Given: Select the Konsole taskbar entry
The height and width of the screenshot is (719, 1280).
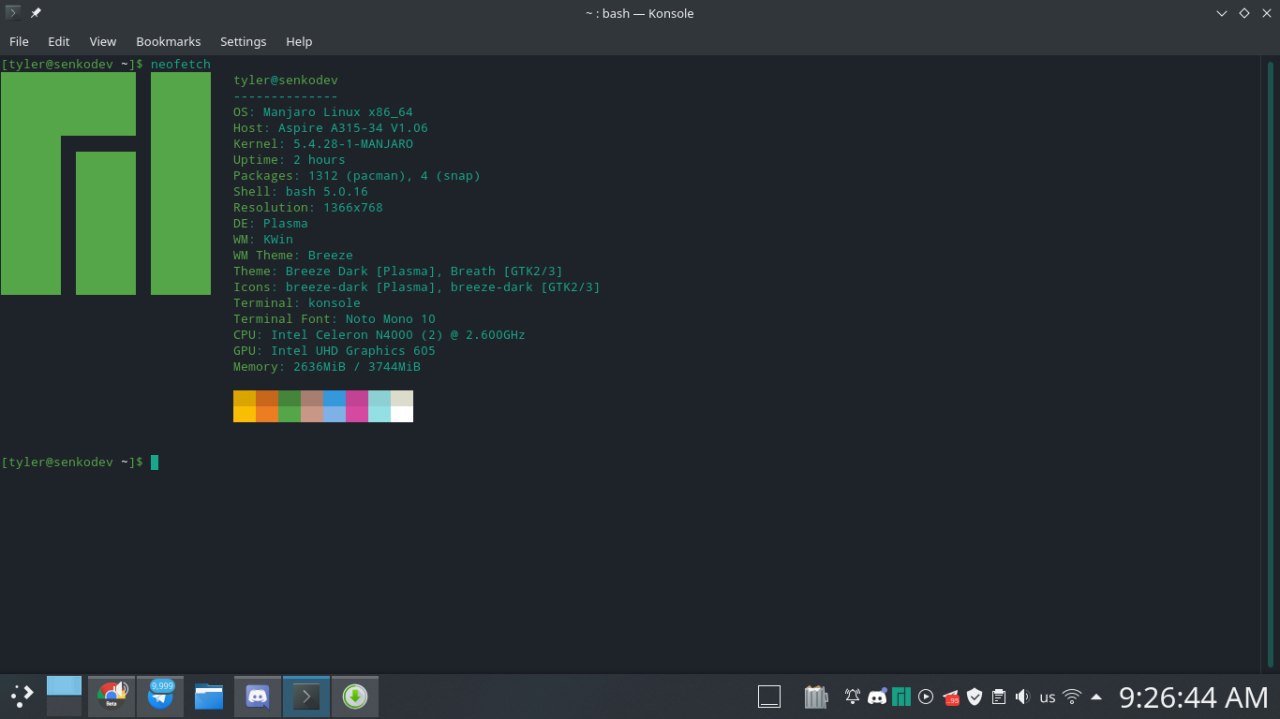Looking at the screenshot, I should pyautogui.click(x=306, y=696).
